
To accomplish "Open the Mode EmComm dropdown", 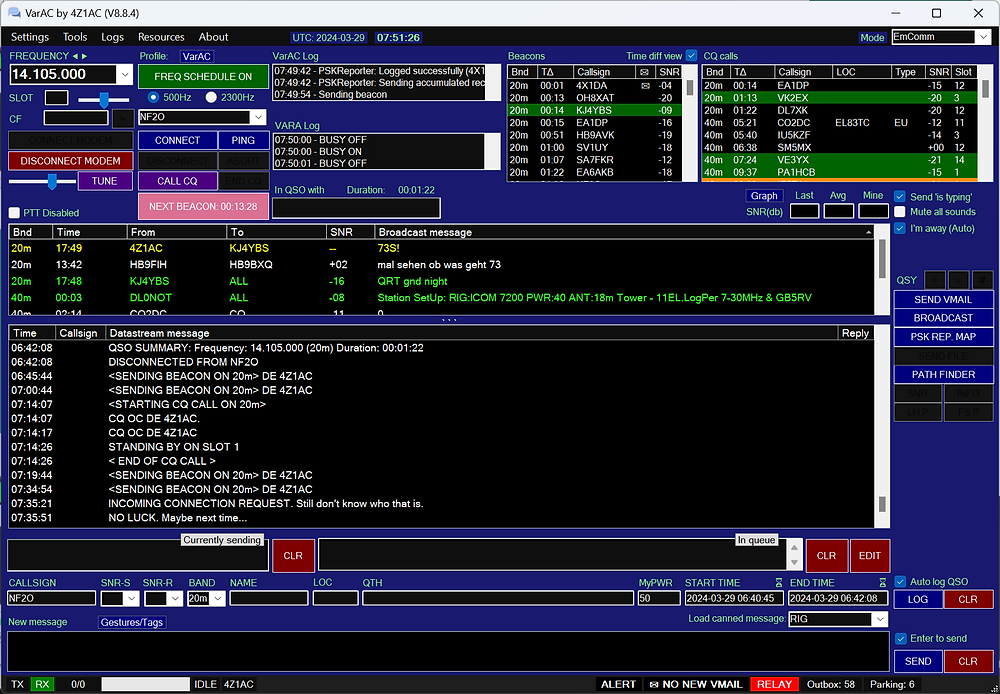I will (x=983, y=37).
